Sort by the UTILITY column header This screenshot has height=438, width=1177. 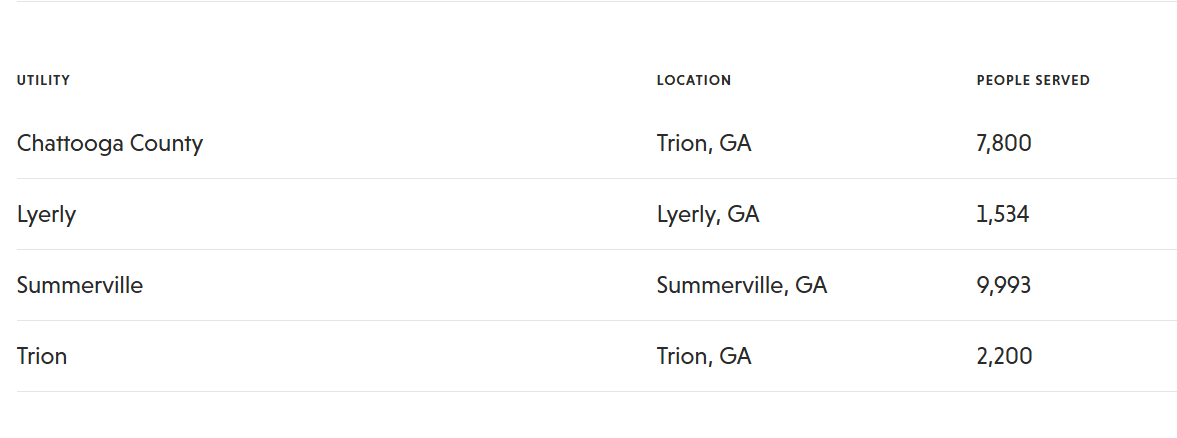[44, 80]
